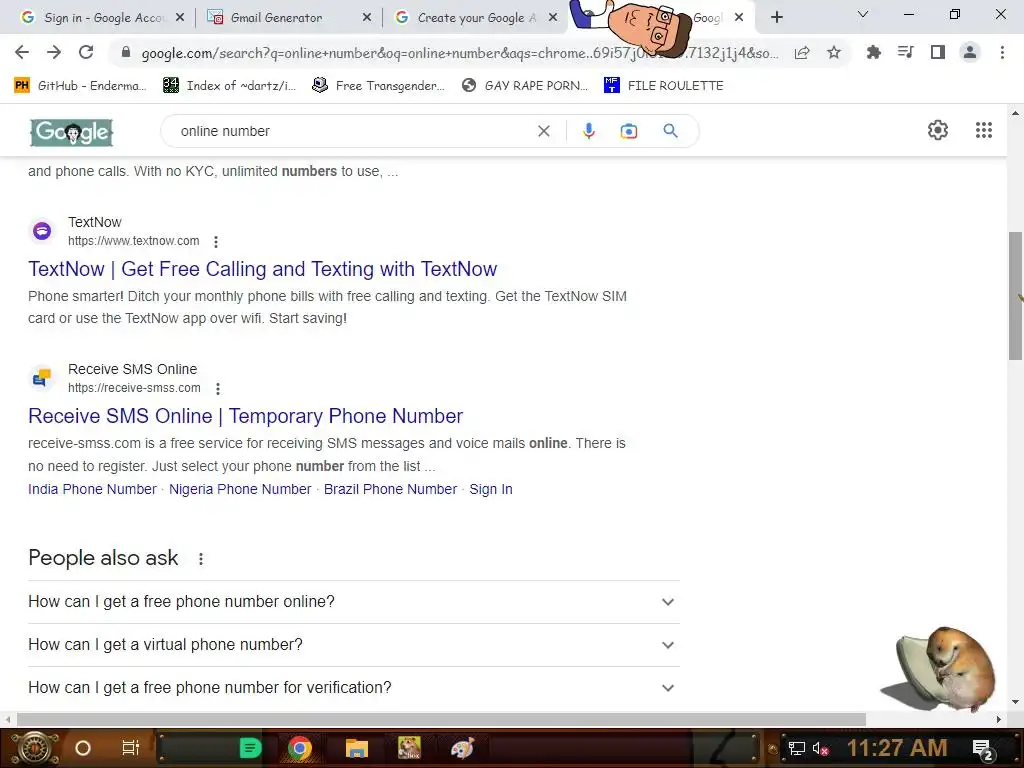Viewport: 1024px width, 768px height.
Task: Click the TextNow site favicon
Action: coord(42,231)
